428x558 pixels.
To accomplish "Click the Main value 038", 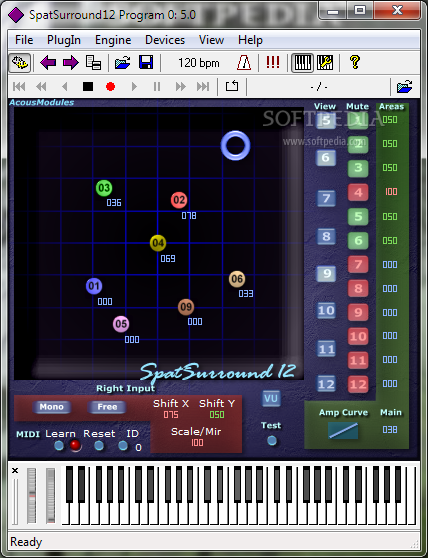I will (390, 430).
